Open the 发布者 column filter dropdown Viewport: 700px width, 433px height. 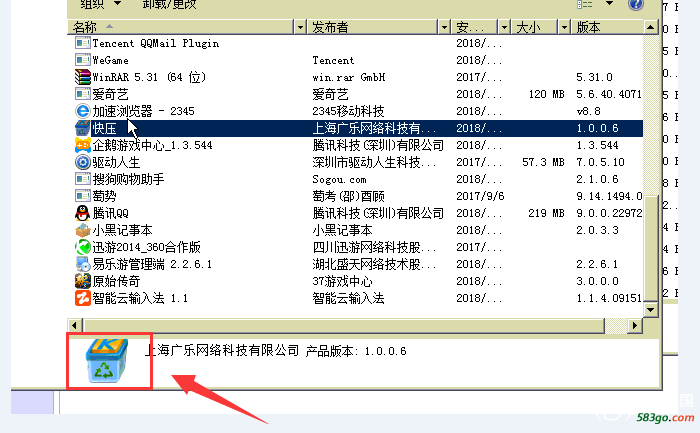click(x=444, y=28)
